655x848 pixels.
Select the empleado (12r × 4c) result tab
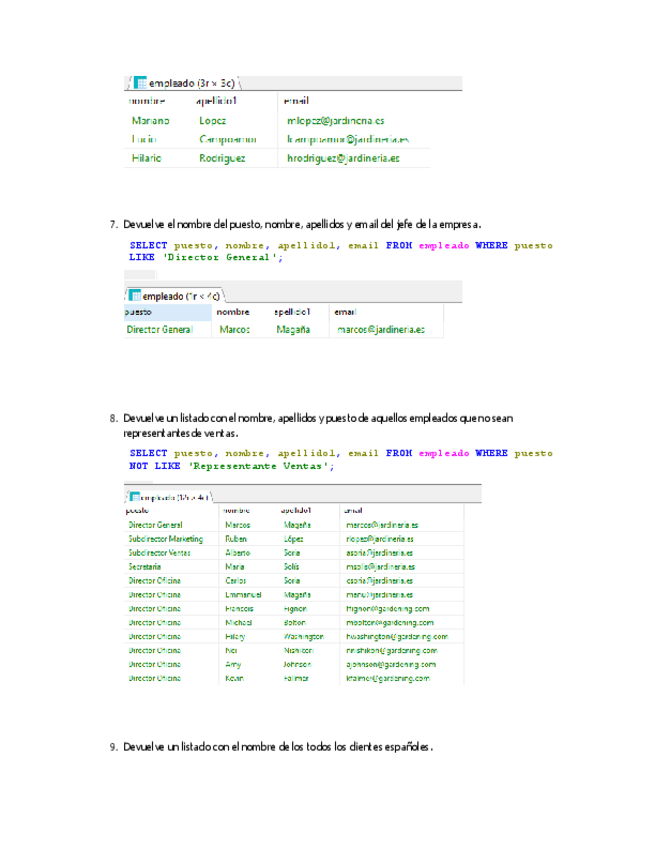click(x=169, y=497)
